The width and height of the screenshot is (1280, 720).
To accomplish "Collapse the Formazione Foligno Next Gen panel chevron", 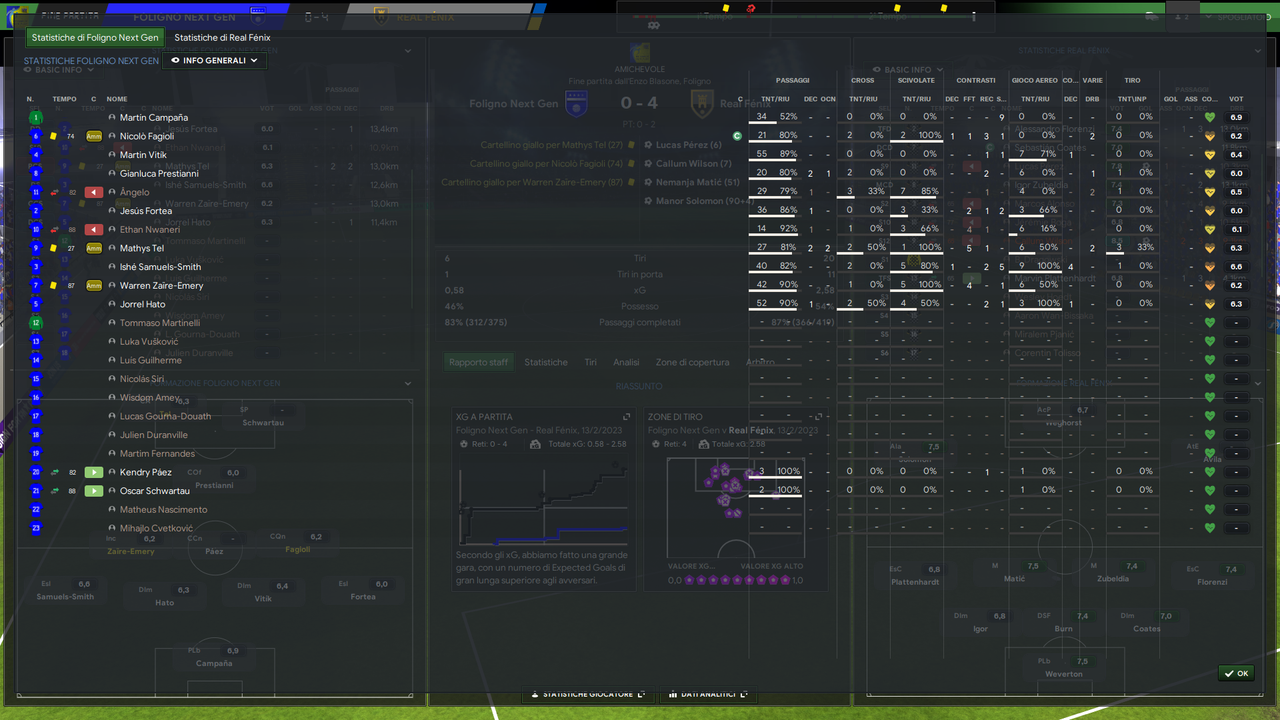I will [x=408, y=383].
